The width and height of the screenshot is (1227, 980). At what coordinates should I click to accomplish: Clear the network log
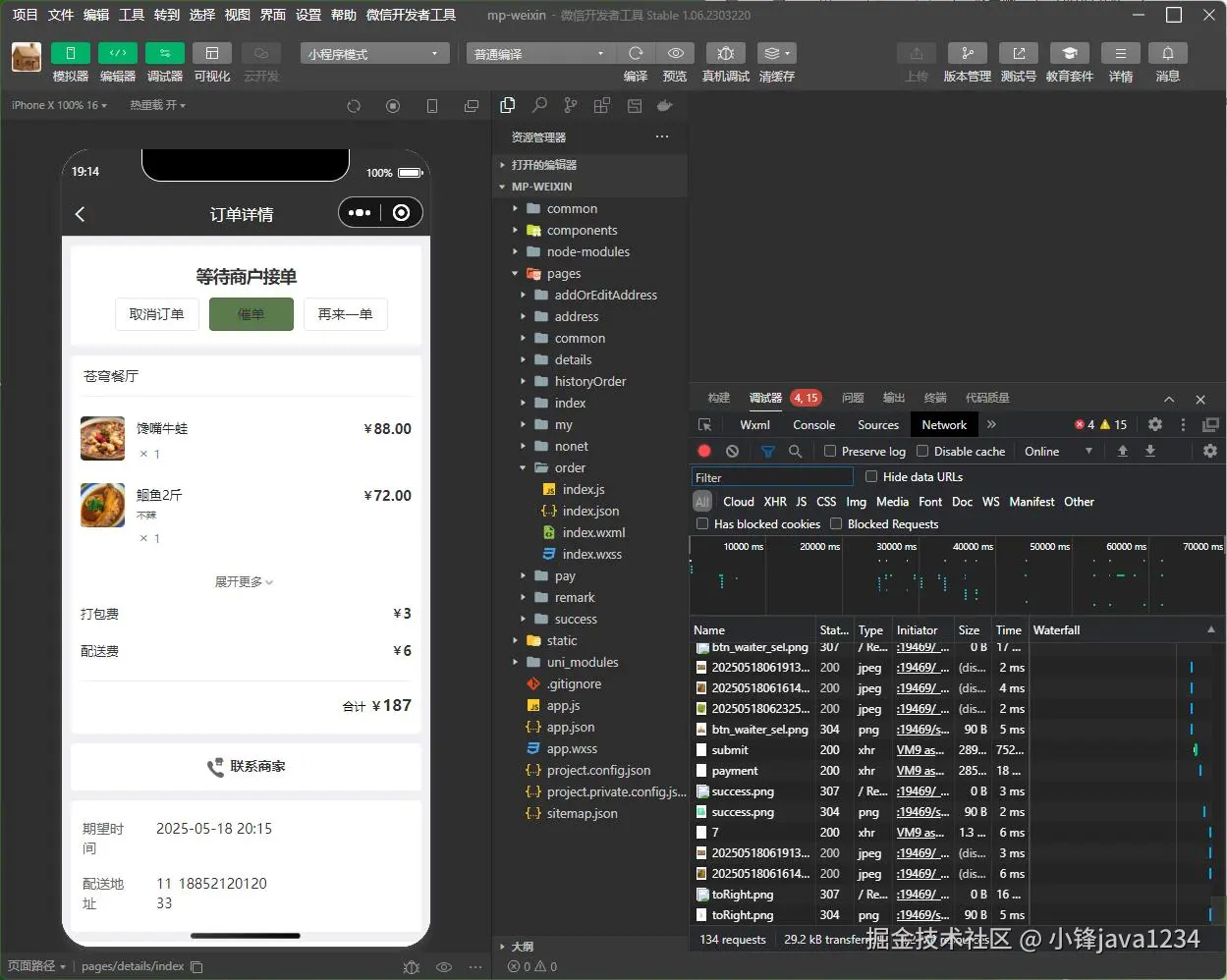[x=732, y=451]
